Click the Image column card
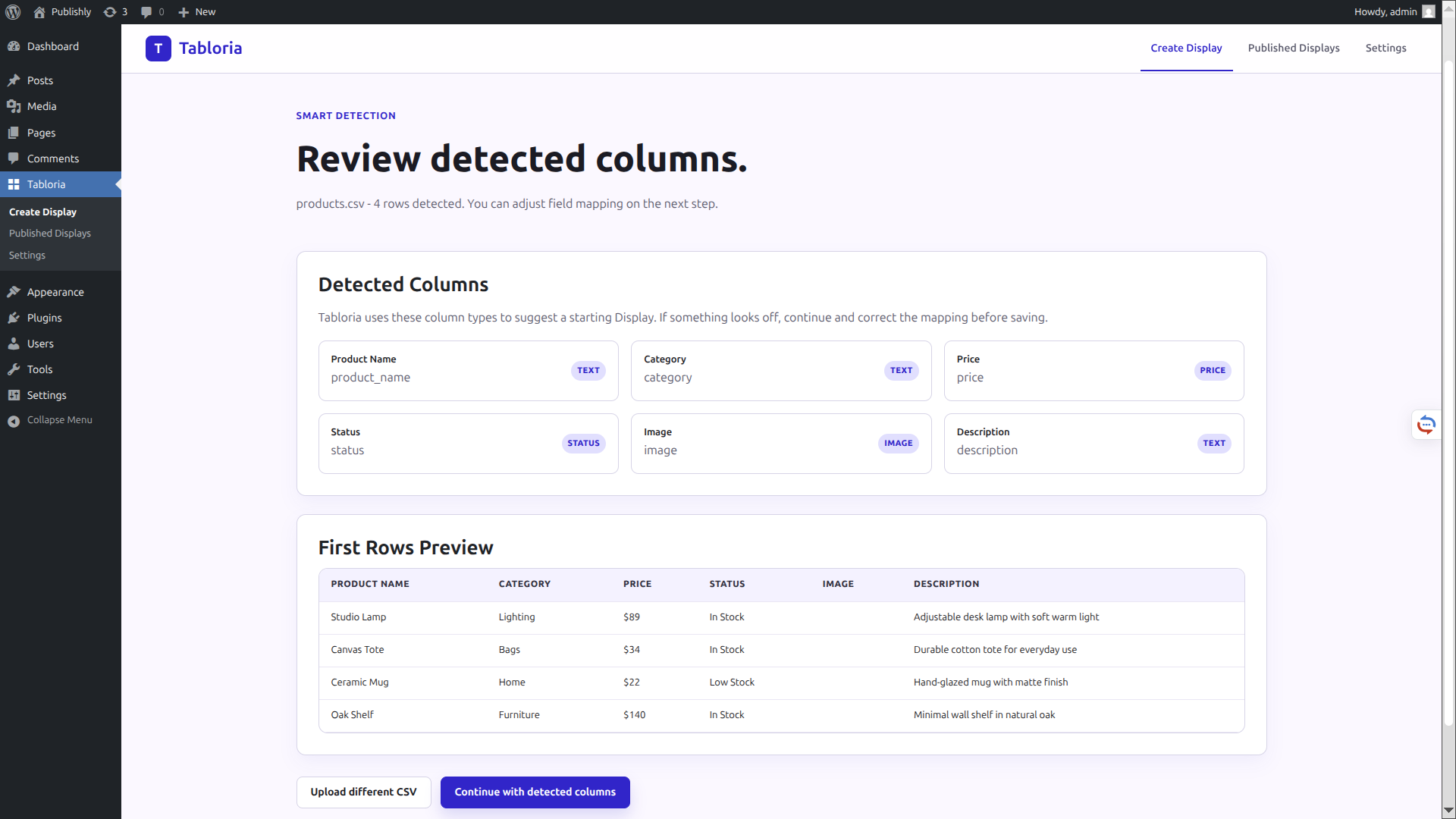 click(x=781, y=444)
